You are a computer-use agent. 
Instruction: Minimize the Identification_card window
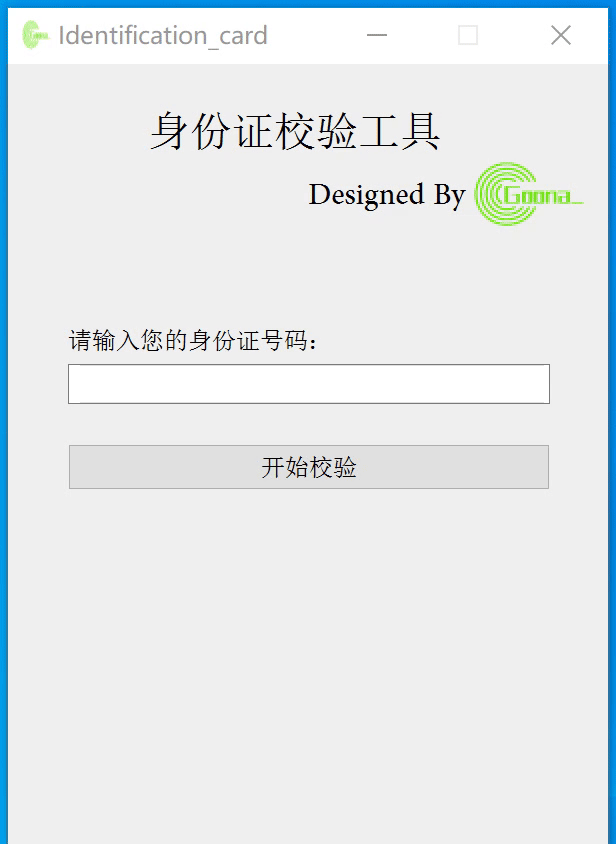[x=377, y=36]
